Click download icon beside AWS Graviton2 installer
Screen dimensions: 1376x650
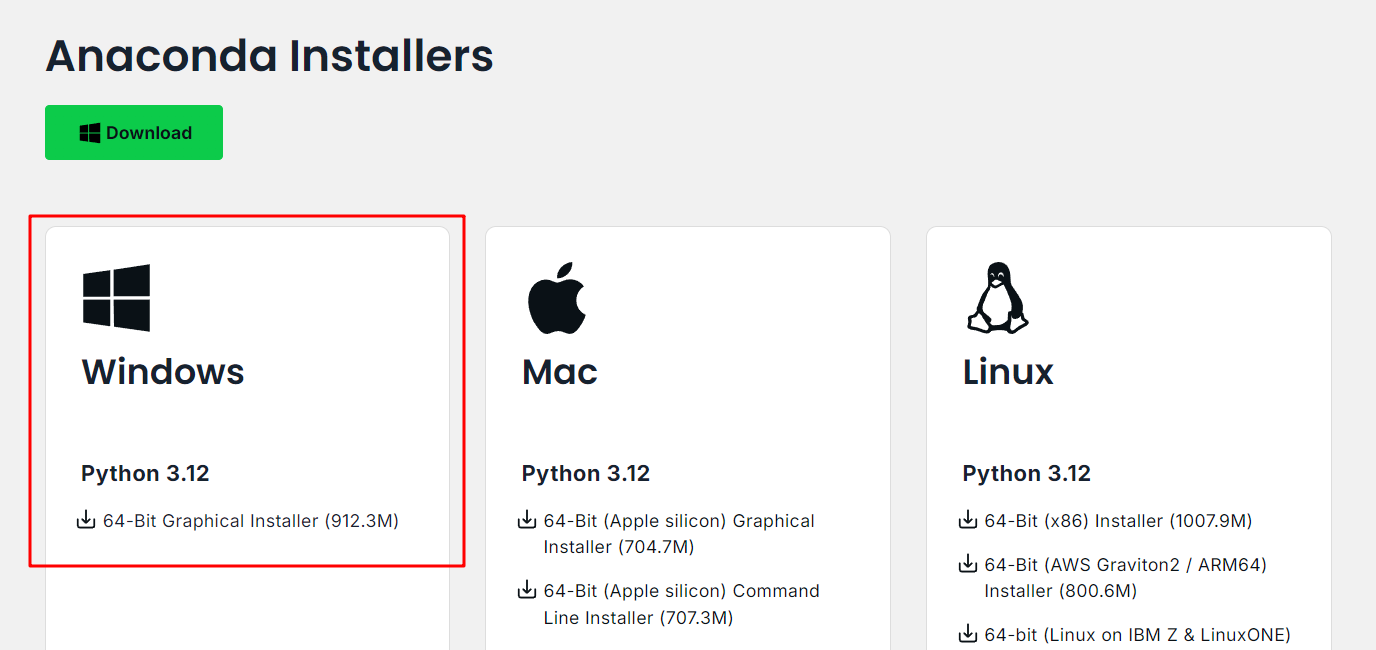pos(968,564)
